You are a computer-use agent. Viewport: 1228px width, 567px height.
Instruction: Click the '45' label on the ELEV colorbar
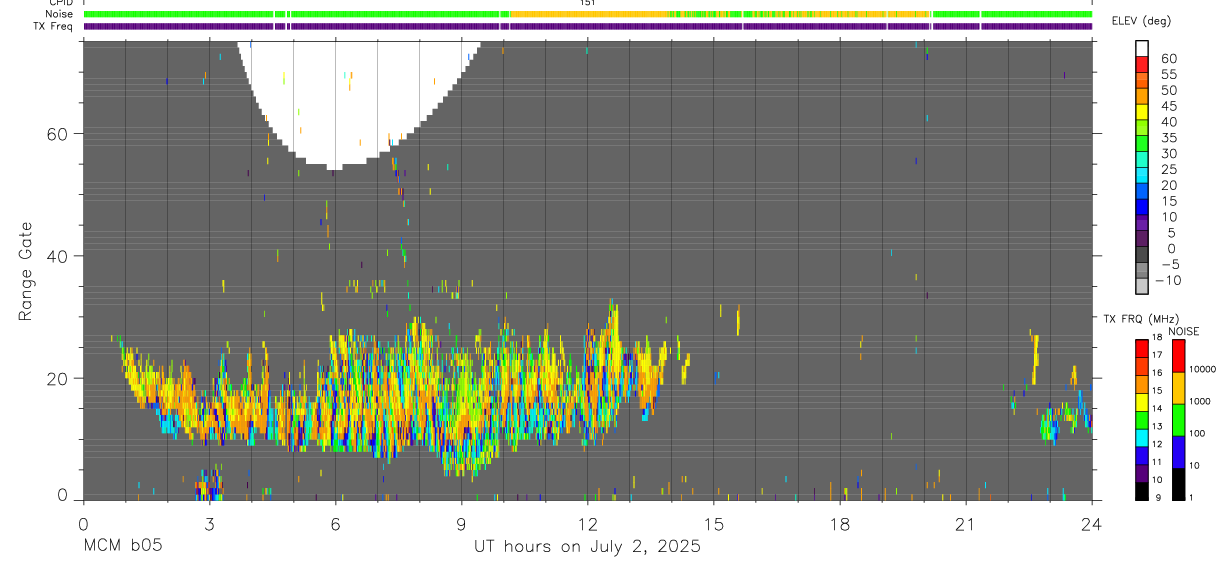(x=1168, y=106)
